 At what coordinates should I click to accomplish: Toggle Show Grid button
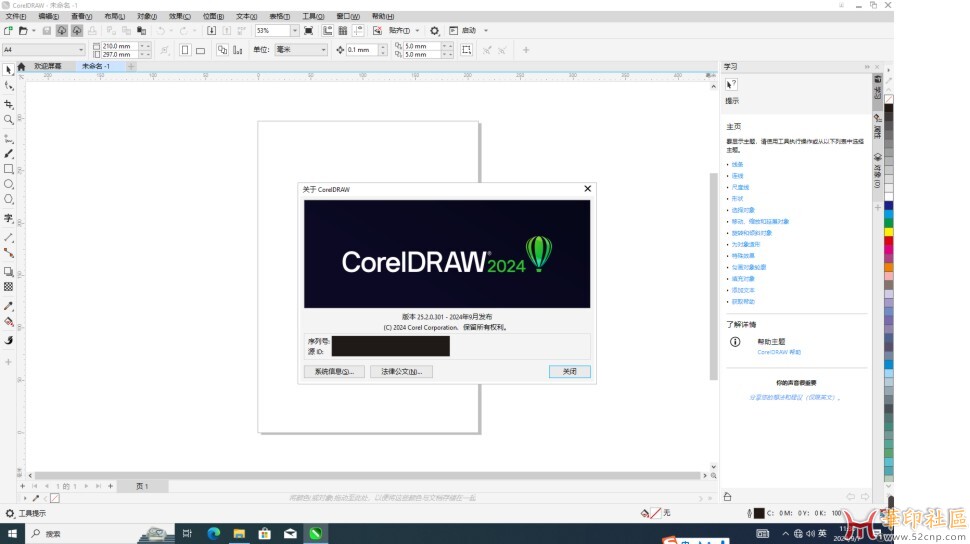tap(343, 30)
